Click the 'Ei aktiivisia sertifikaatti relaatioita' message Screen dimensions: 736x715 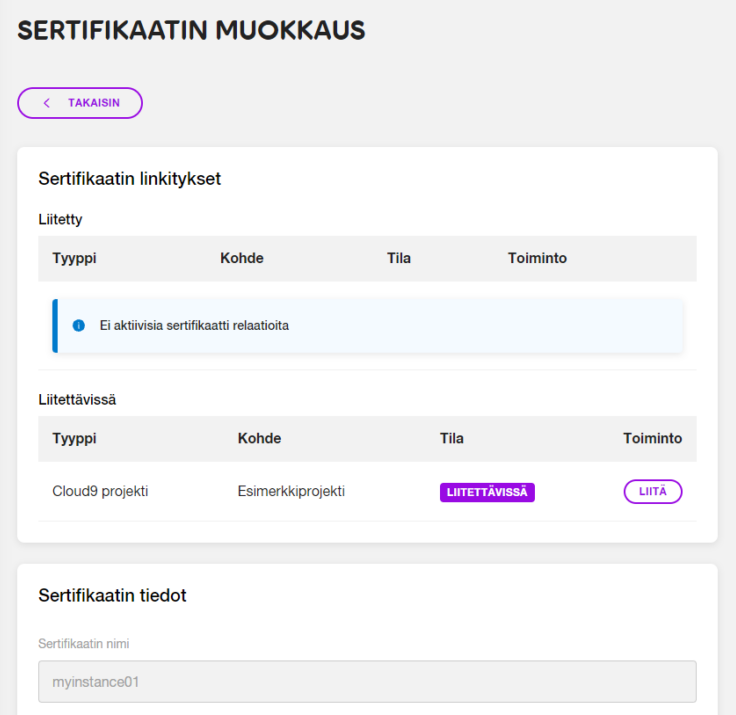[194, 325]
